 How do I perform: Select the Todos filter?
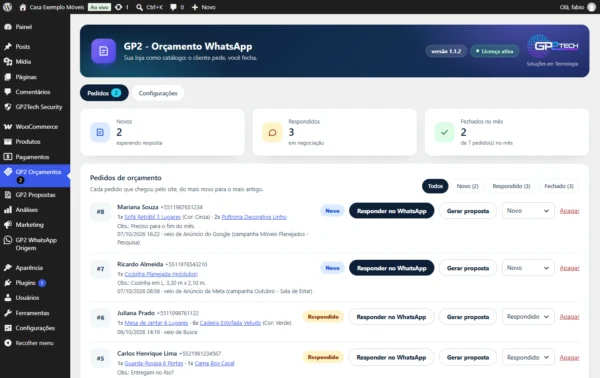[x=435, y=186]
